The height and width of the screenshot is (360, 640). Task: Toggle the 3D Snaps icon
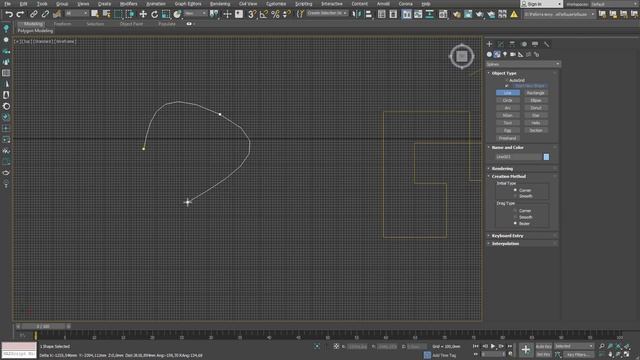point(252,14)
